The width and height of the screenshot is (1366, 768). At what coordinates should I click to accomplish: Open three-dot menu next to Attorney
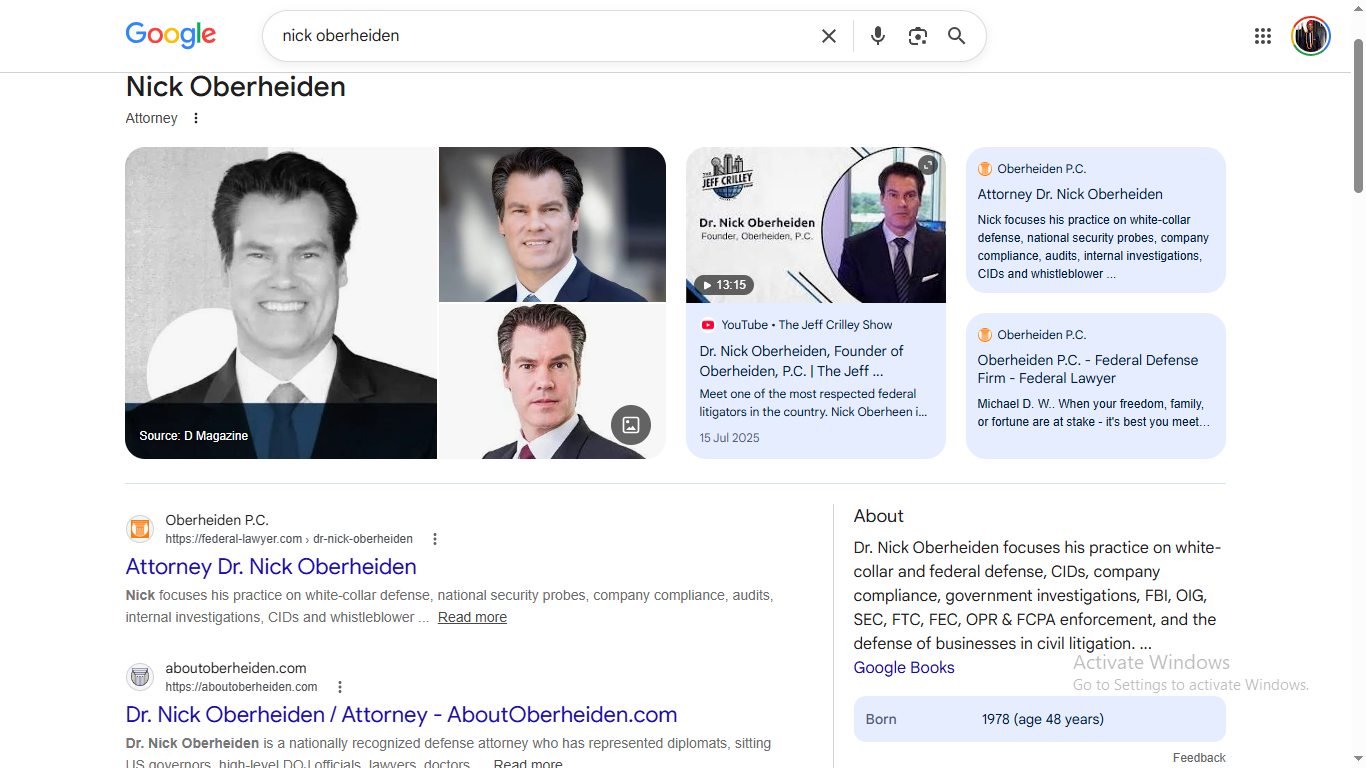tap(196, 118)
